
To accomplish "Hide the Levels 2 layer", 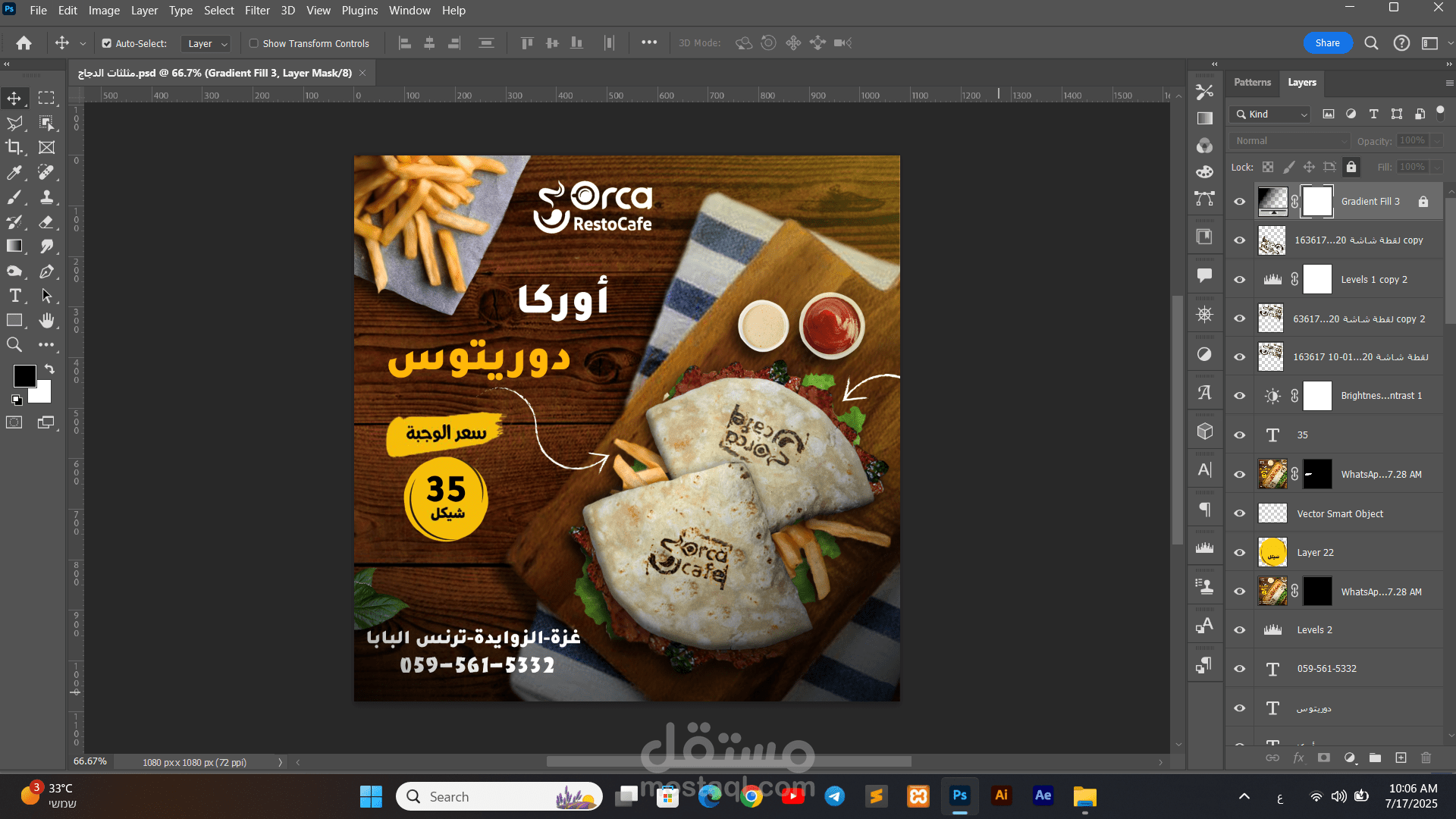I will coord(1240,630).
